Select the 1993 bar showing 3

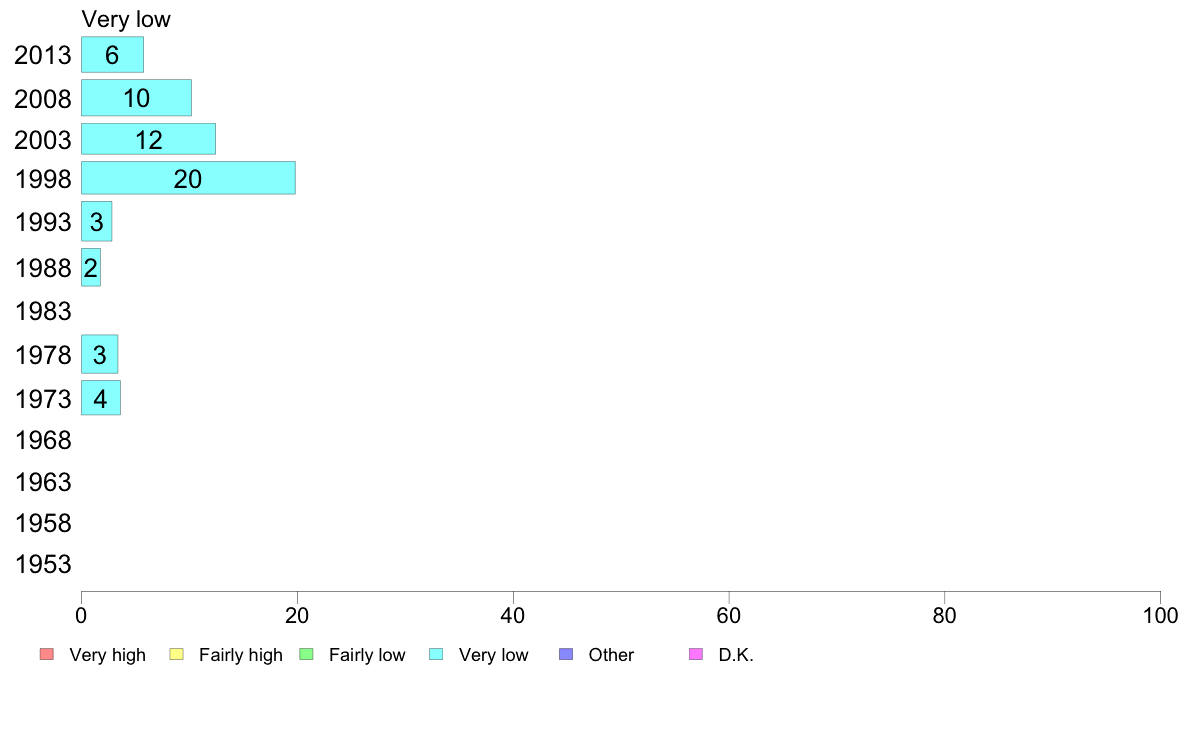coord(96,221)
